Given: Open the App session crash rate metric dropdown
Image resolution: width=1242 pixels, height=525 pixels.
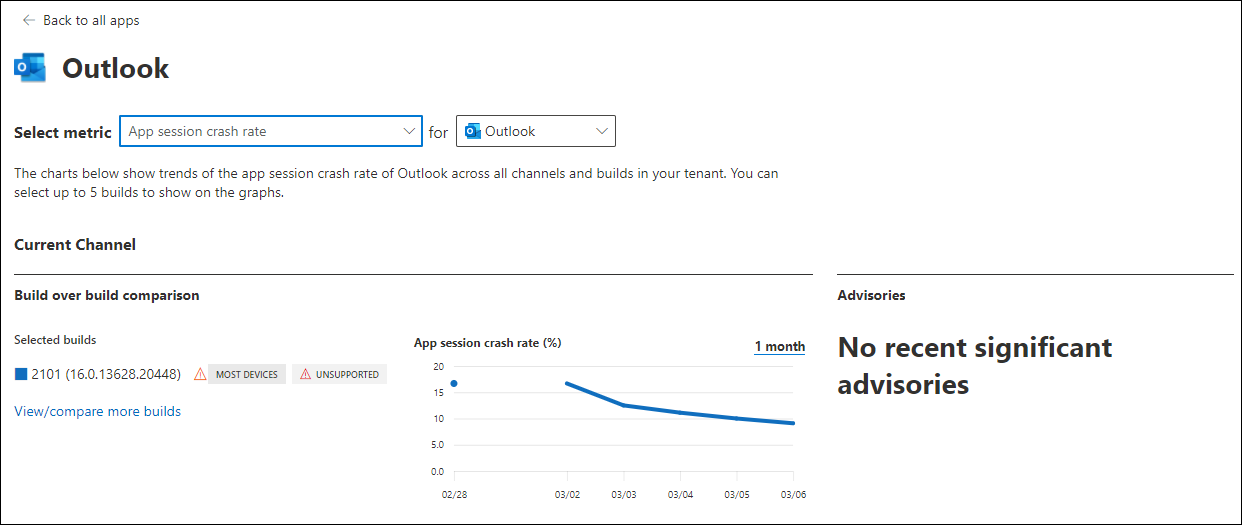Looking at the screenshot, I should [x=270, y=131].
